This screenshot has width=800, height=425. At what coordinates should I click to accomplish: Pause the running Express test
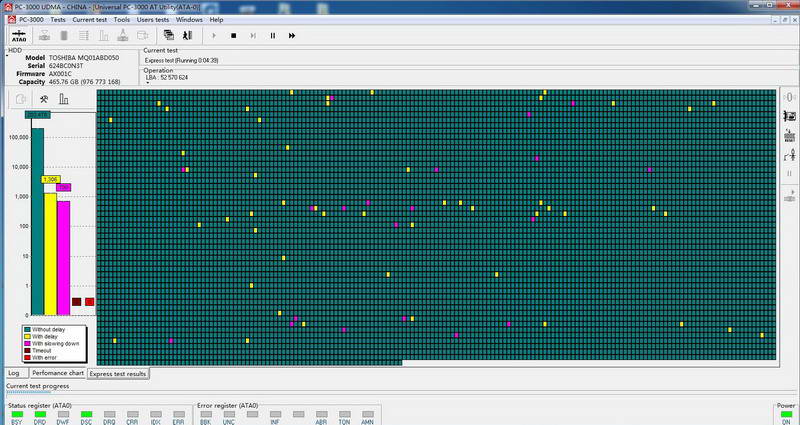[273, 36]
